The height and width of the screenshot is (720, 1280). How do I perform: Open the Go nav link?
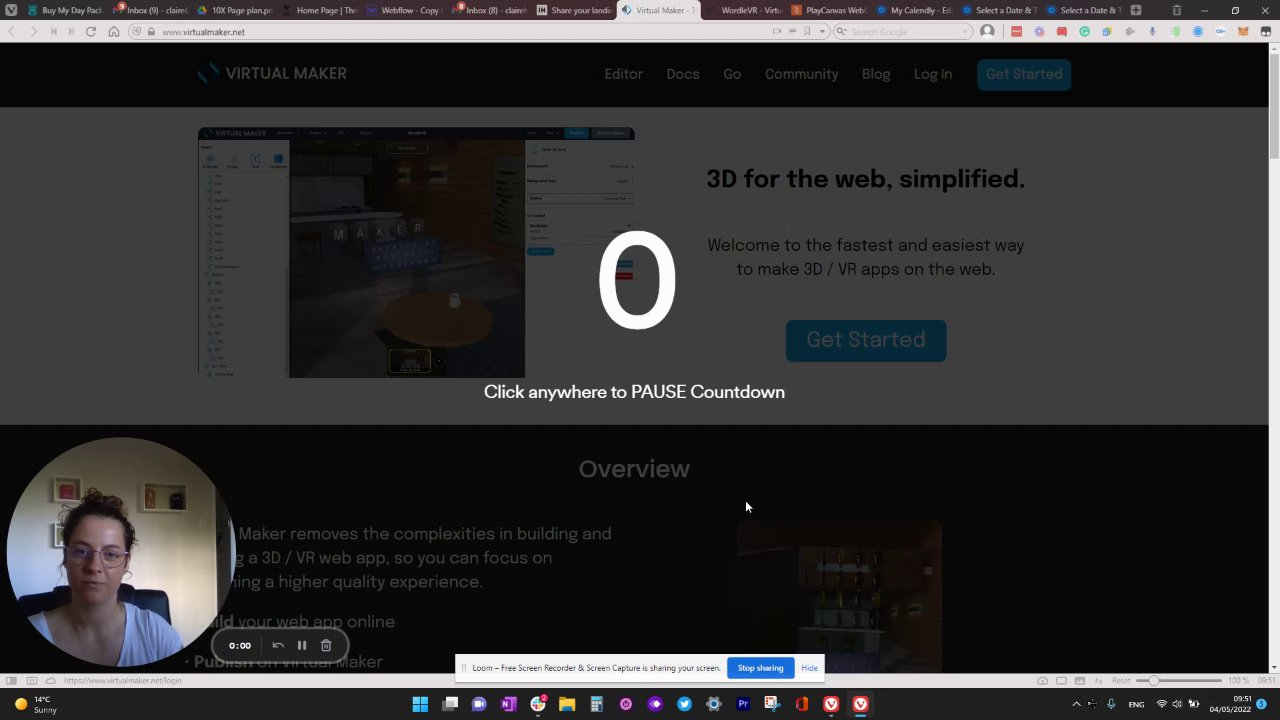[x=732, y=74]
